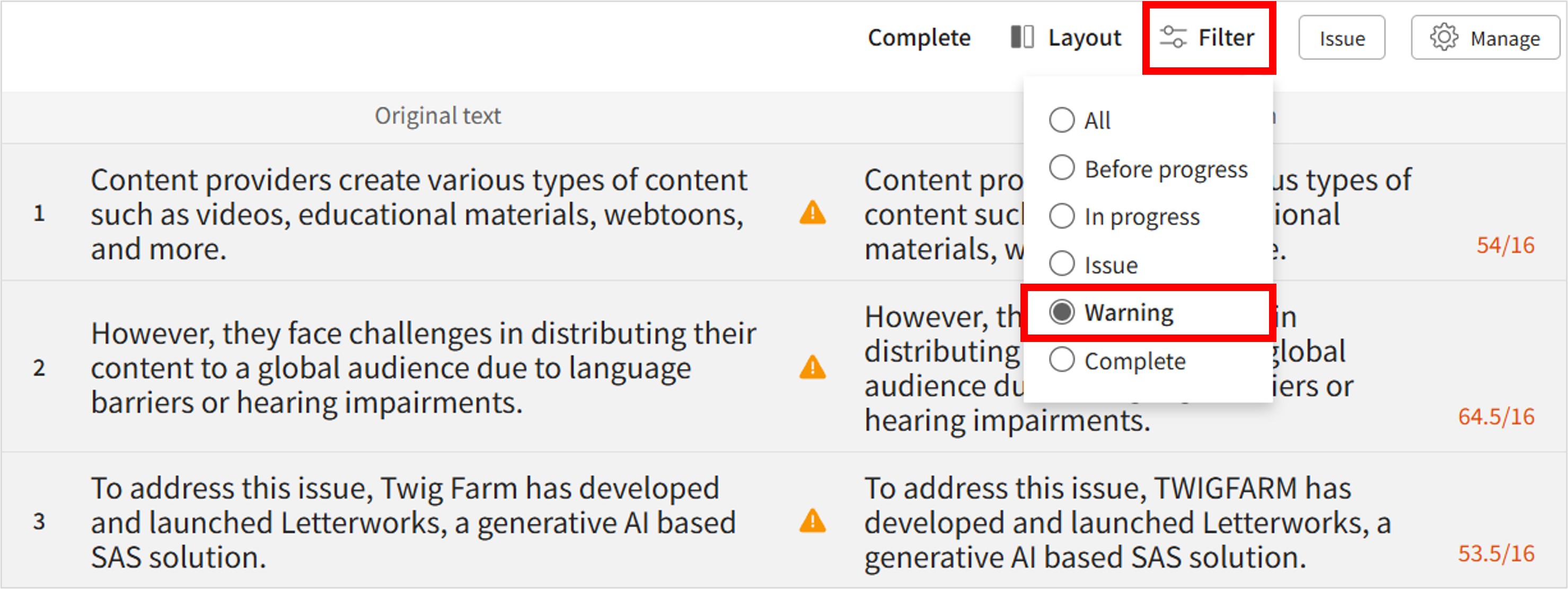
Task: Click warning triangle on row 3
Action: pos(812,522)
